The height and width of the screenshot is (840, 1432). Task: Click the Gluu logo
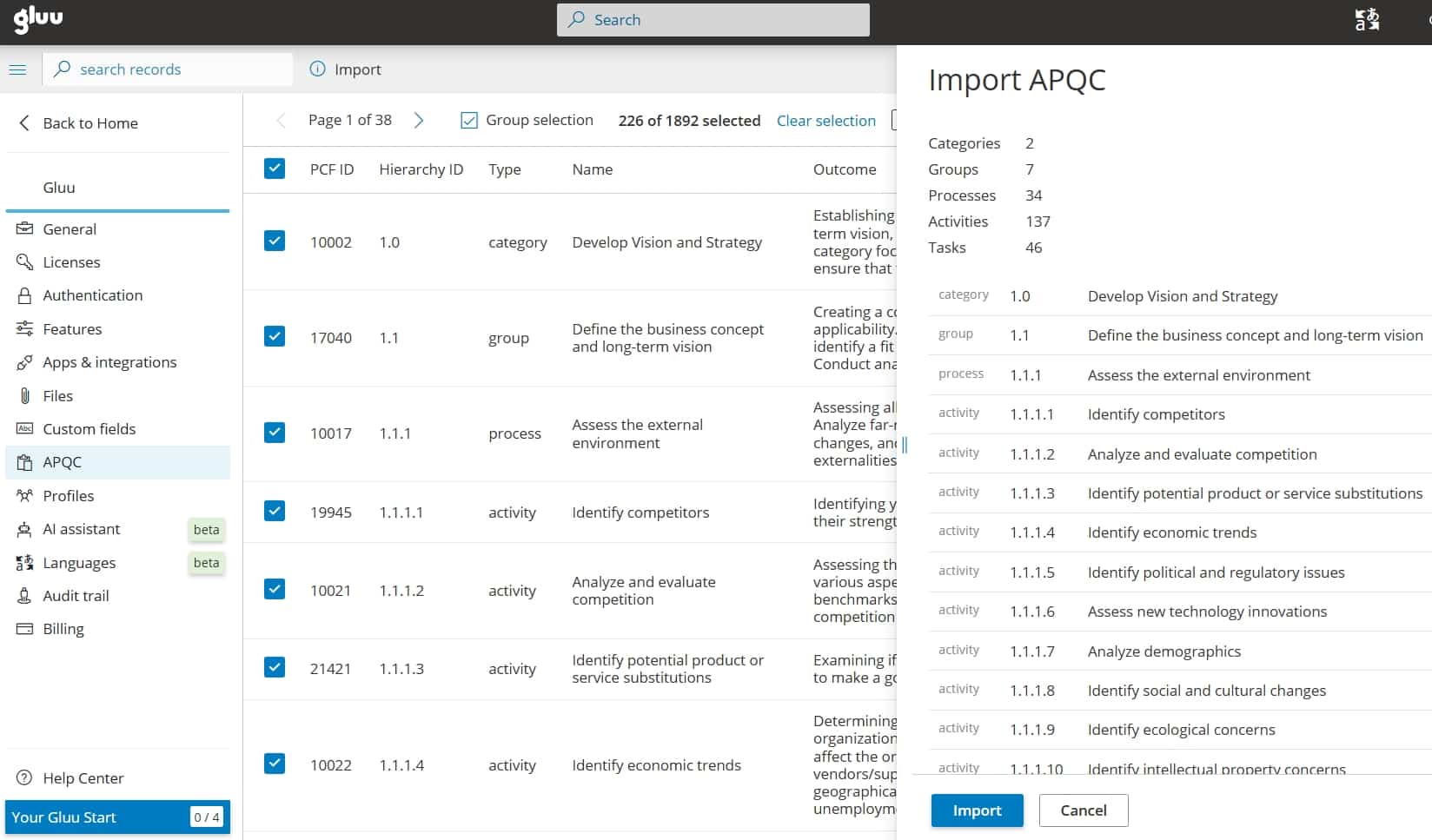38,19
